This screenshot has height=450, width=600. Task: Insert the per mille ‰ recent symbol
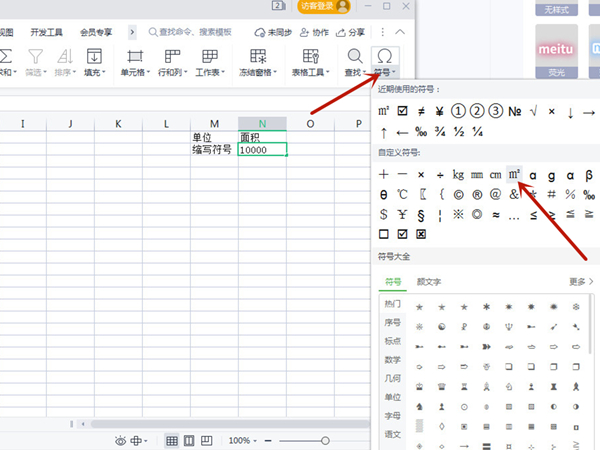pos(421,132)
